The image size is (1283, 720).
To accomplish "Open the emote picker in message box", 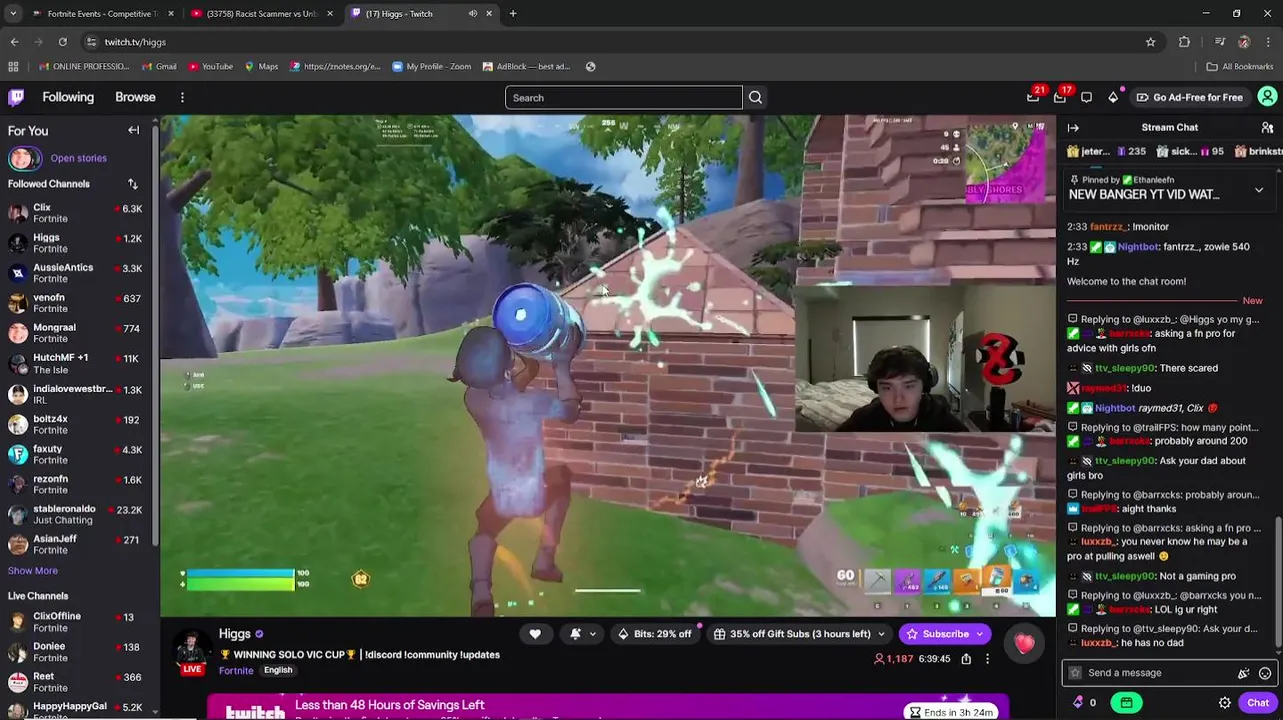I will 1265,673.
